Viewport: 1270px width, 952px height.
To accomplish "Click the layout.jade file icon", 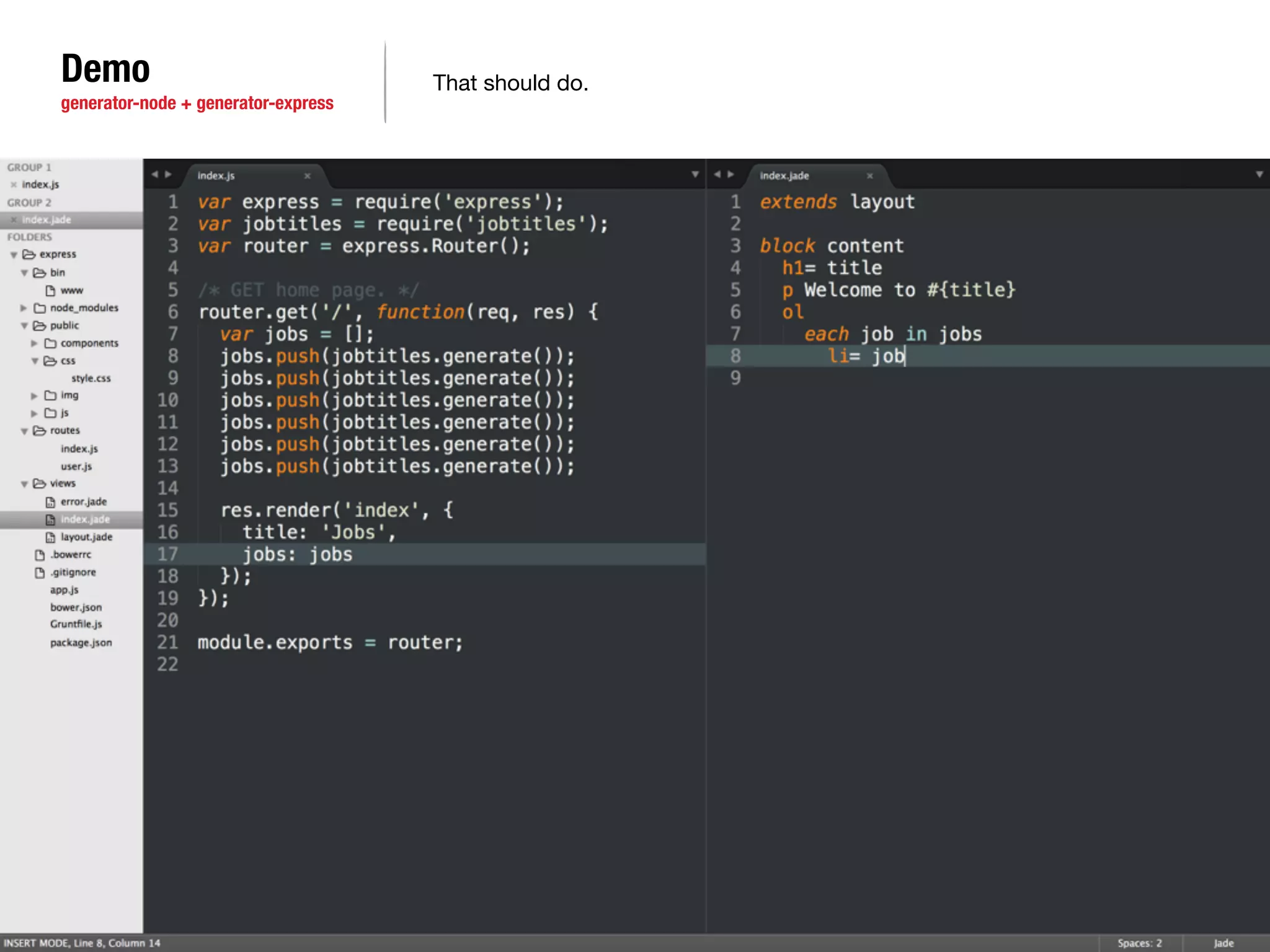I will [50, 537].
